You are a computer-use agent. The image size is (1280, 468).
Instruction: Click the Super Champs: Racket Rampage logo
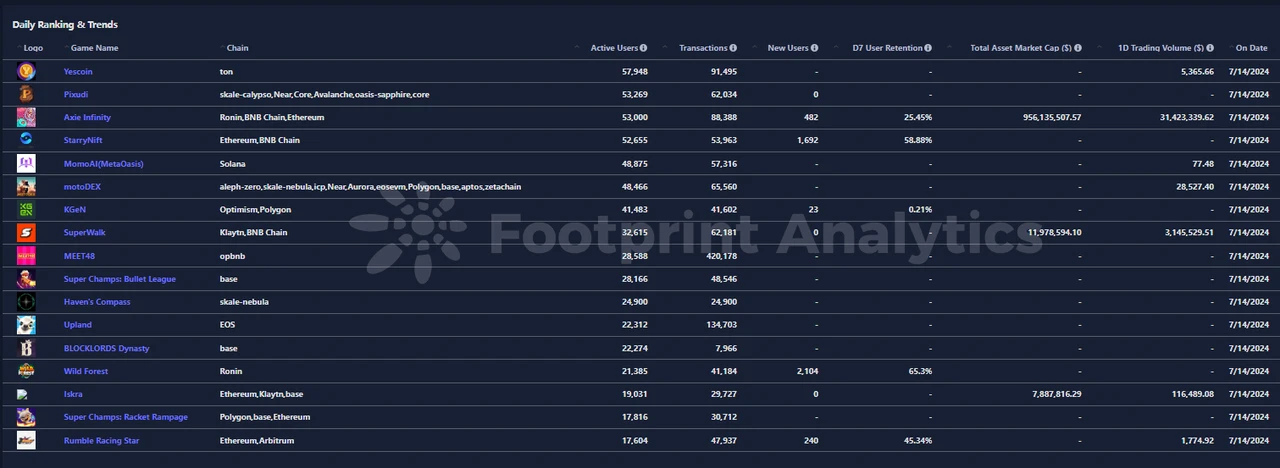[27, 416]
